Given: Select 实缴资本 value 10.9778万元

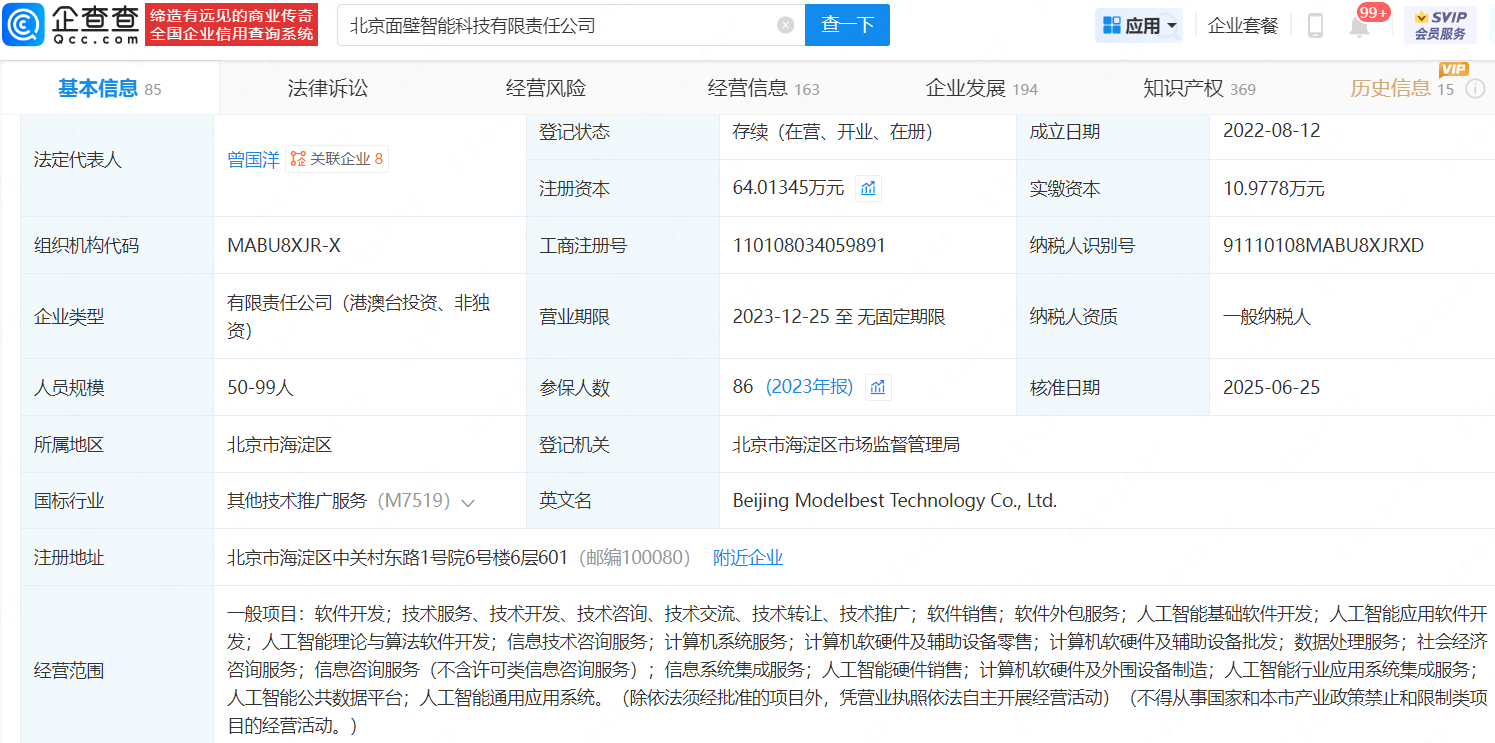Looking at the screenshot, I should (x=1273, y=188).
